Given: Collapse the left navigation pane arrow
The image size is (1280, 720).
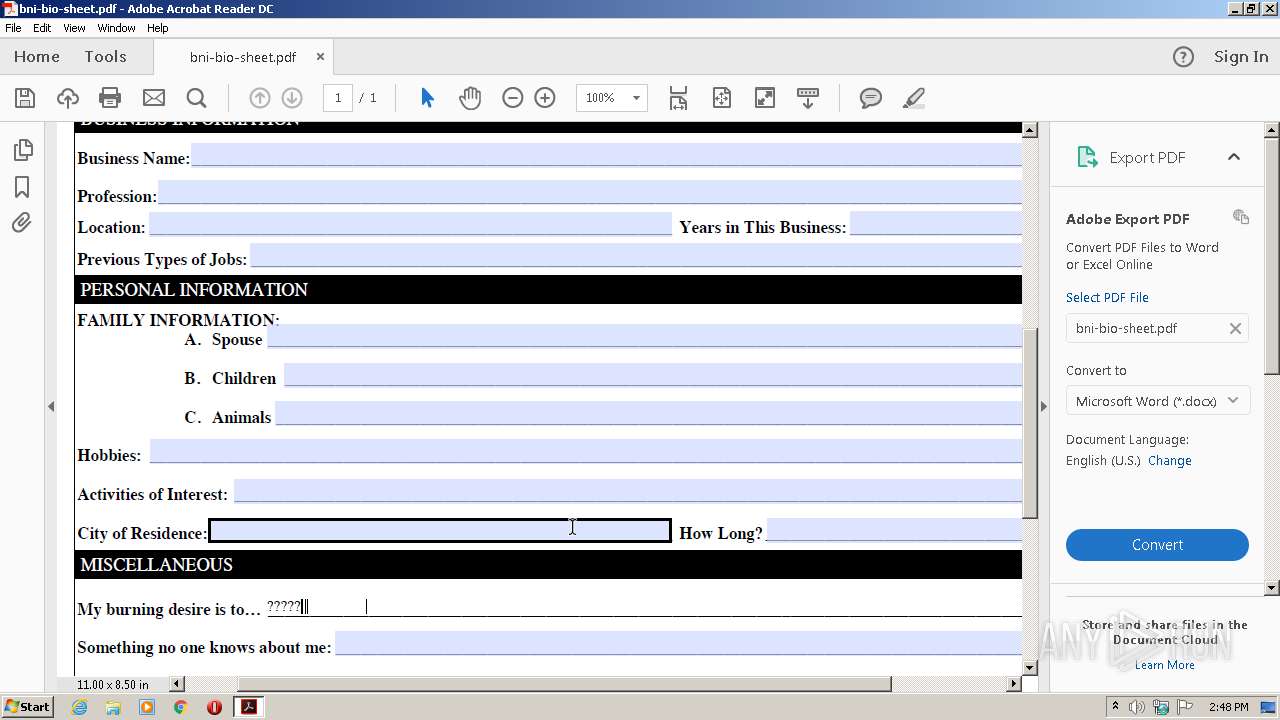Looking at the screenshot, I should [51, 406].
